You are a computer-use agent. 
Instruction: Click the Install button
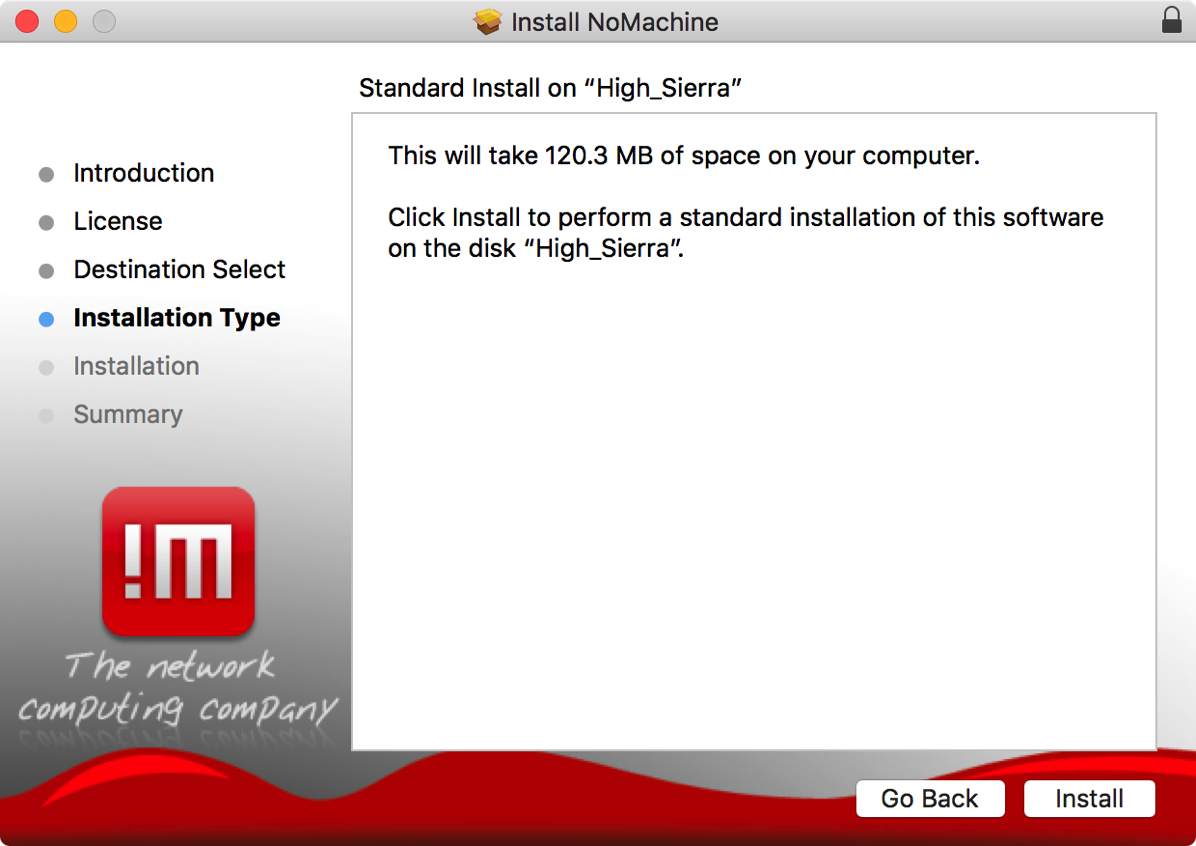1089,798
